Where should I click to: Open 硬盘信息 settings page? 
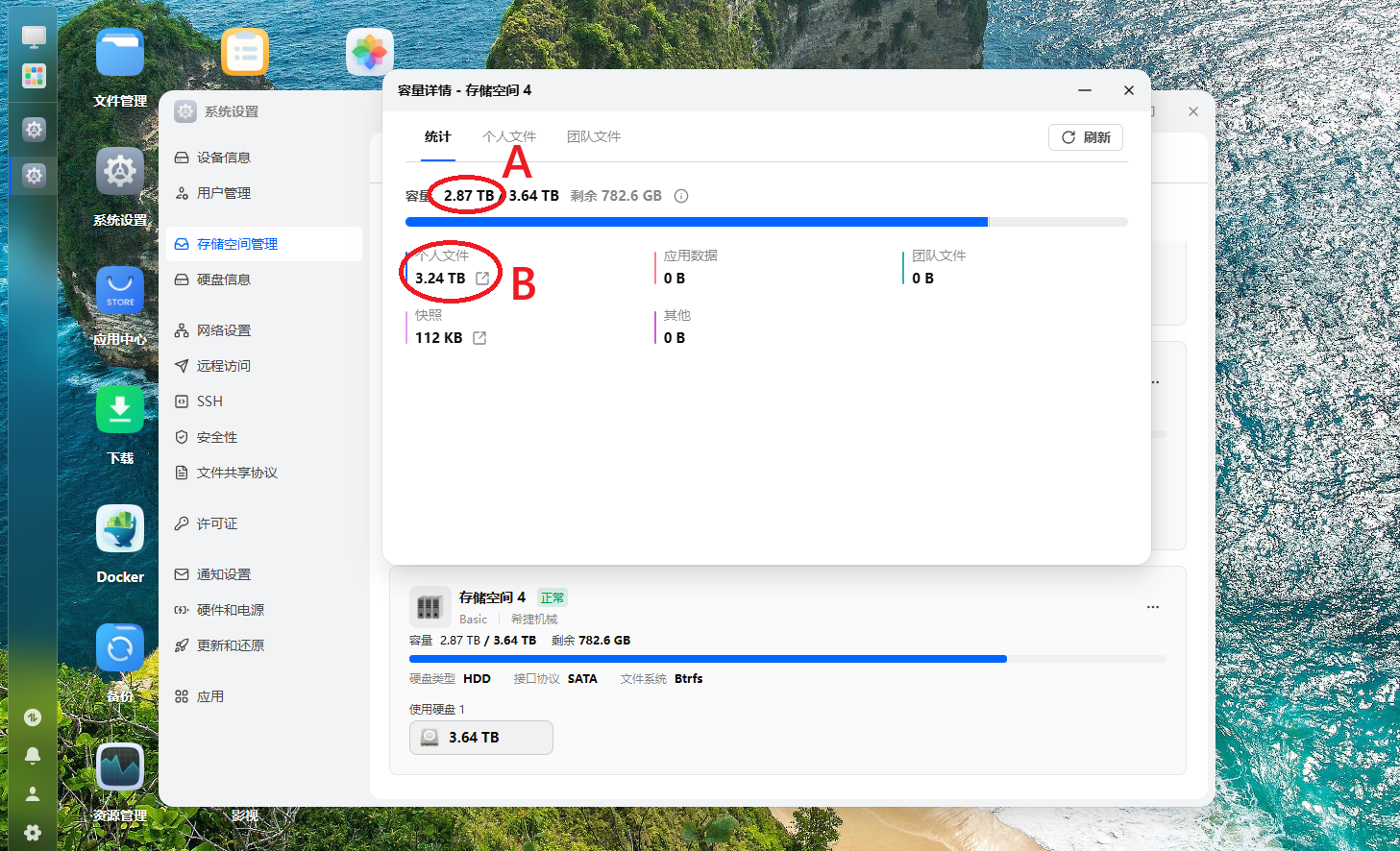264,280
